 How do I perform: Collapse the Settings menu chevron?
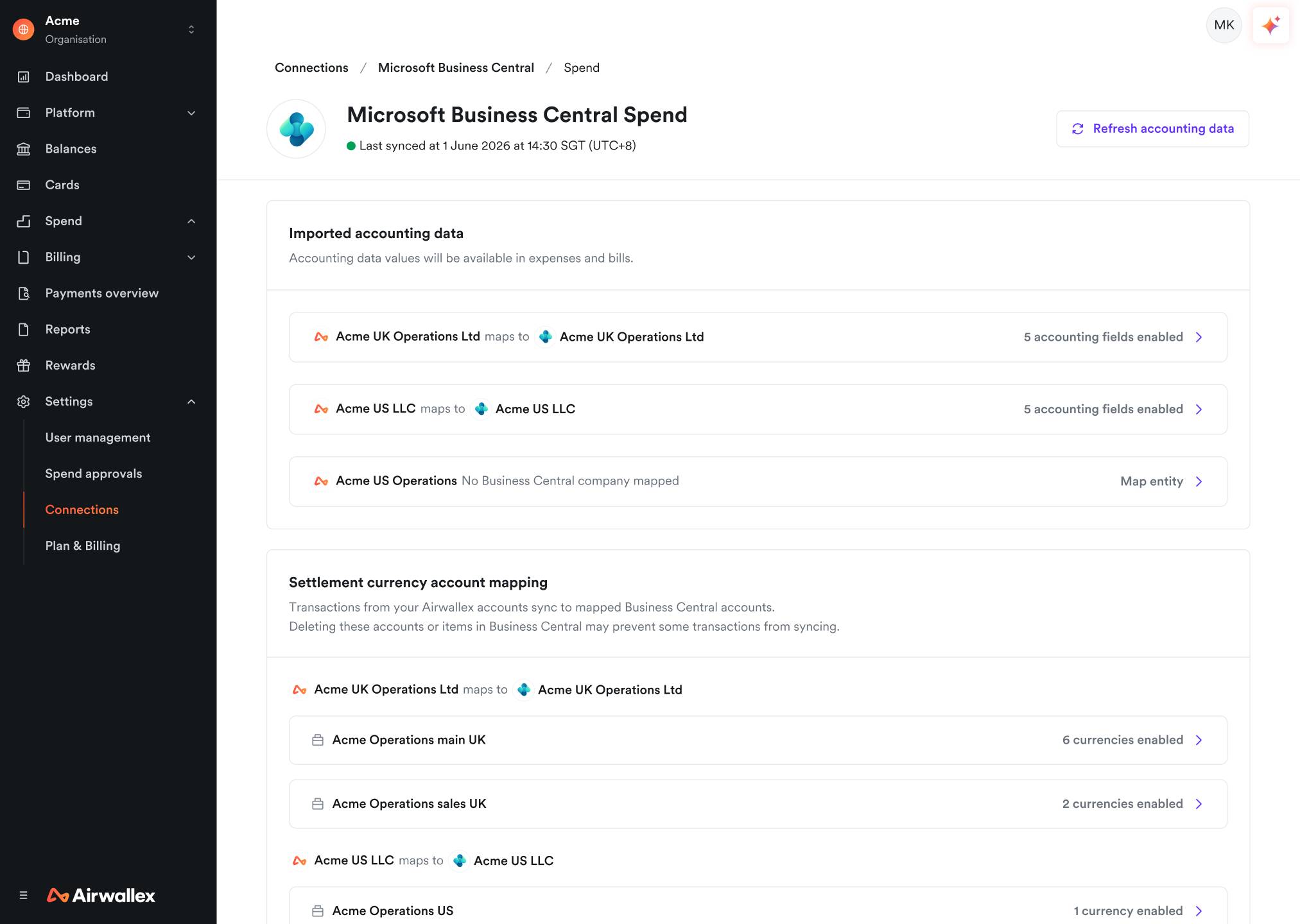pos(191,402)
